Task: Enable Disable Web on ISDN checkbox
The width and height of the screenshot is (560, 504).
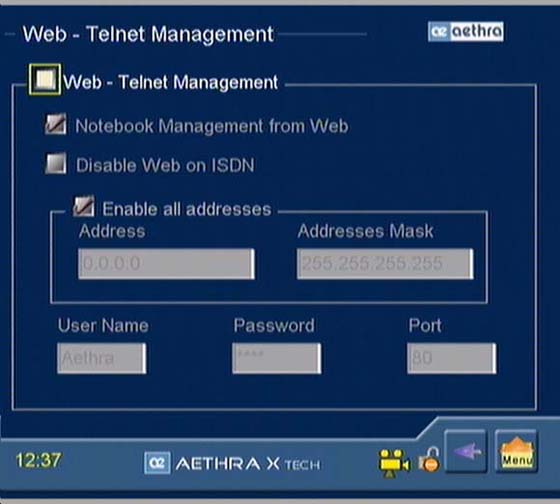Action: [56, 164]
